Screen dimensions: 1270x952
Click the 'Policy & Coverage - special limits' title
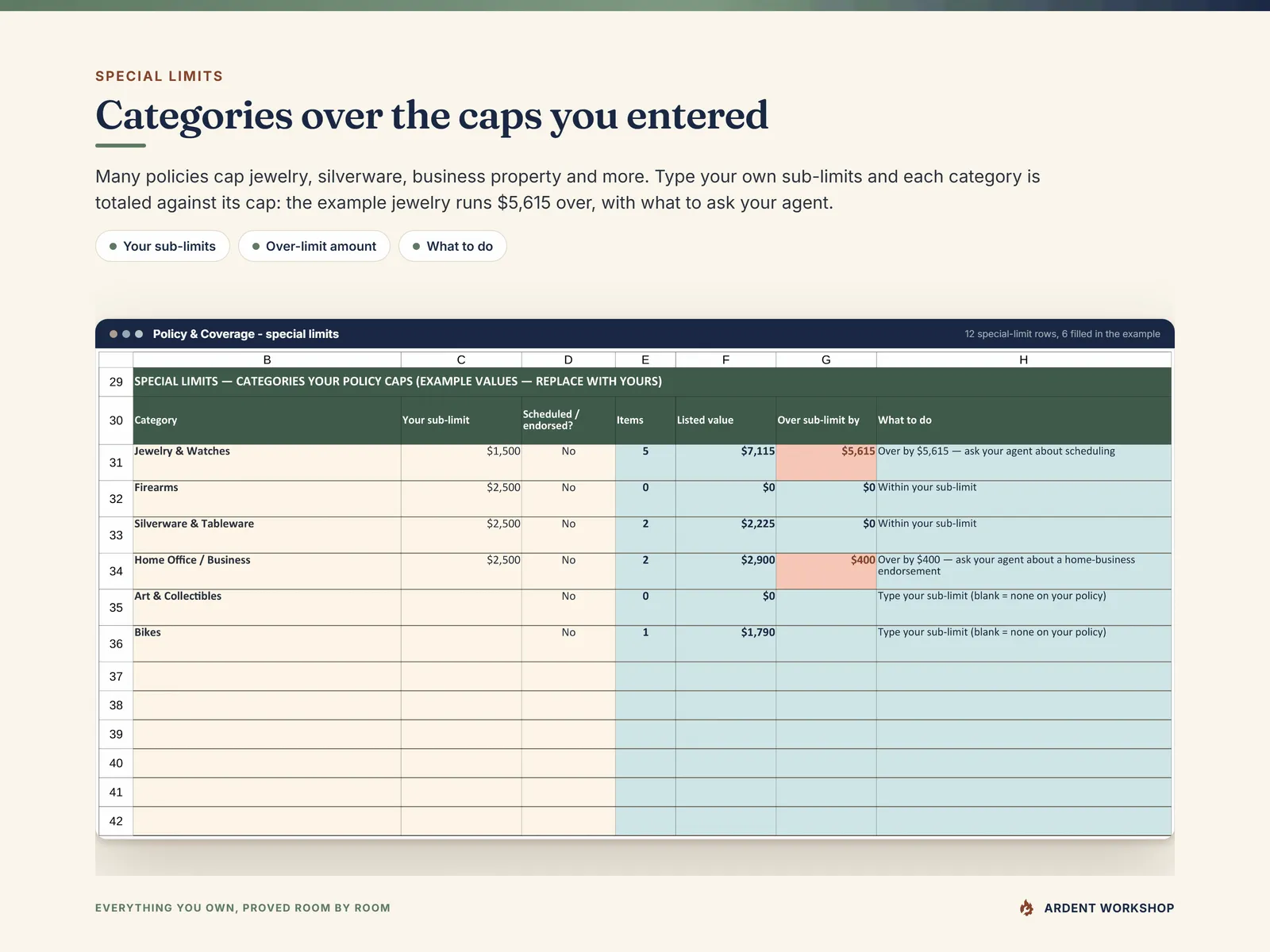pos(246,334)
